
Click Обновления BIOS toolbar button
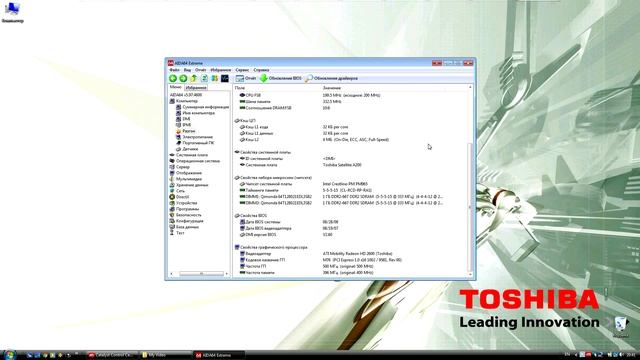click(x=281, y=78)
